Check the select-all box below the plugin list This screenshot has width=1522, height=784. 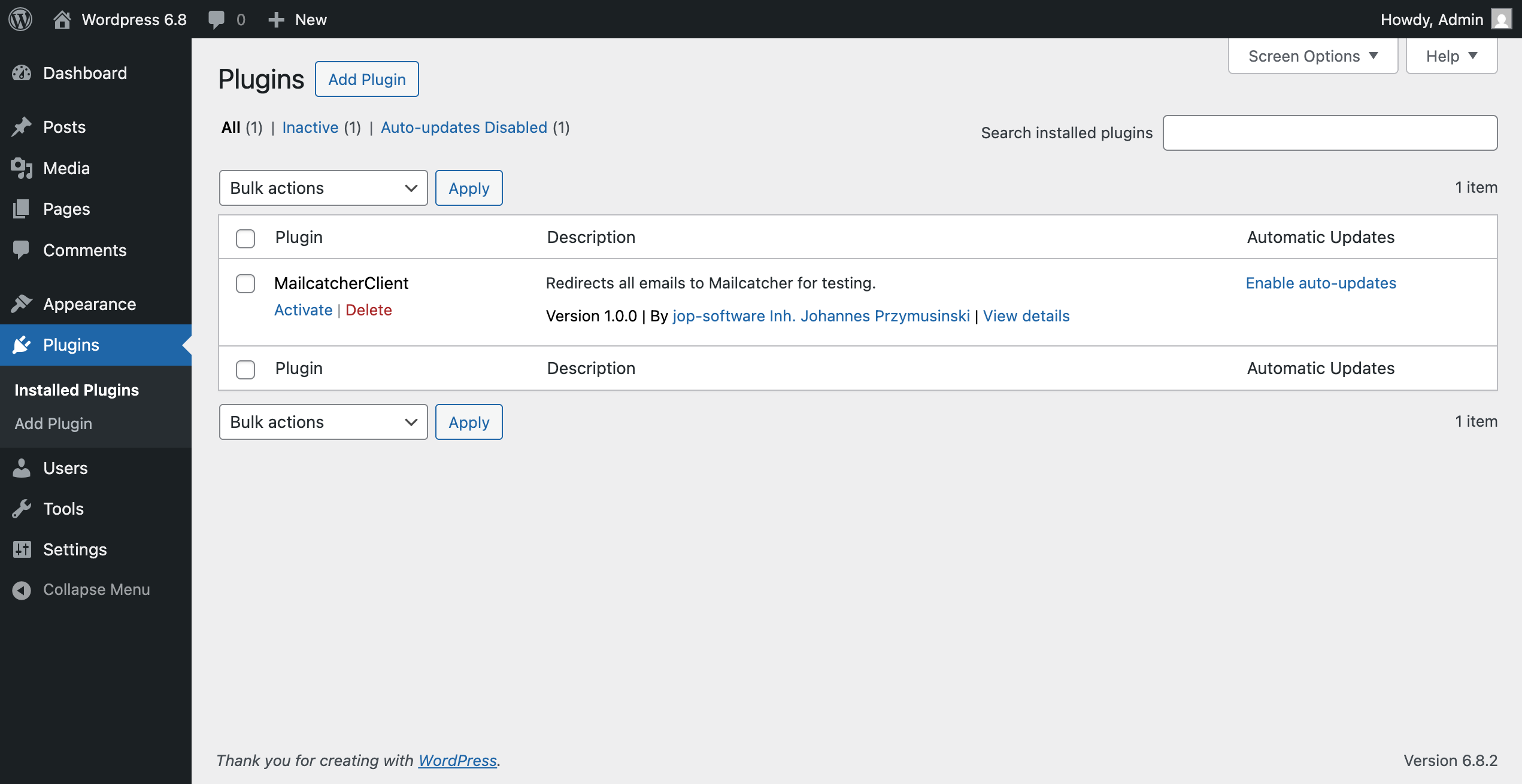(x=245, y=370)
